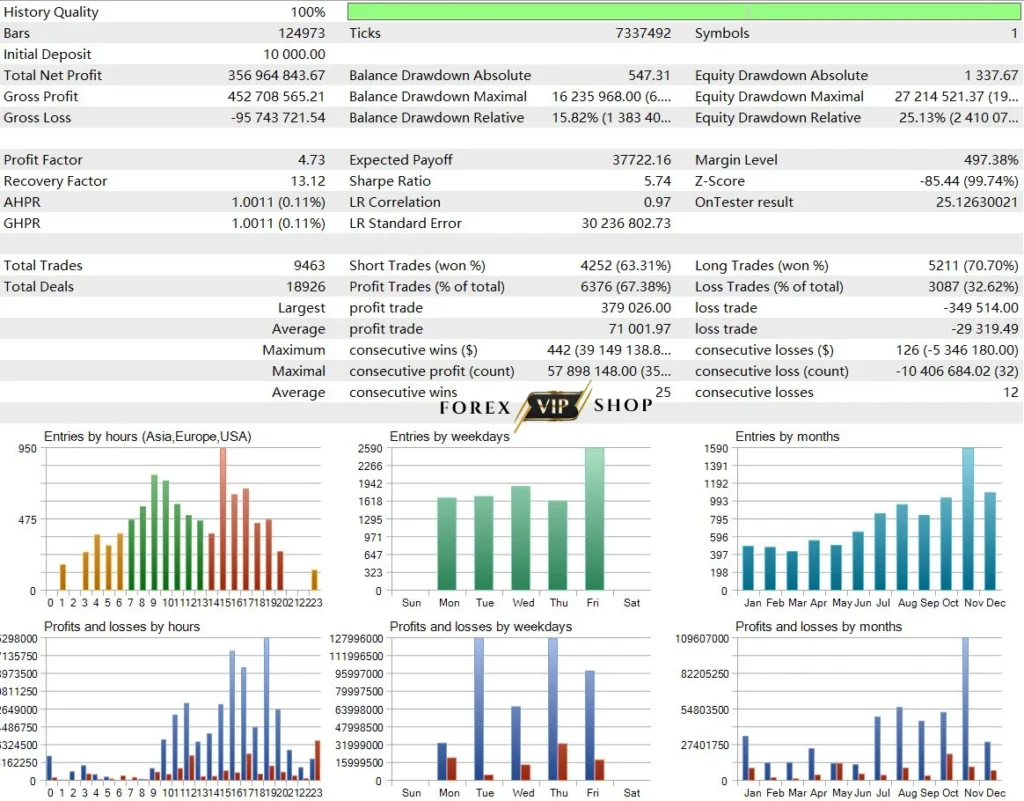Click LR Correlation value 0.97

(657, 202)
